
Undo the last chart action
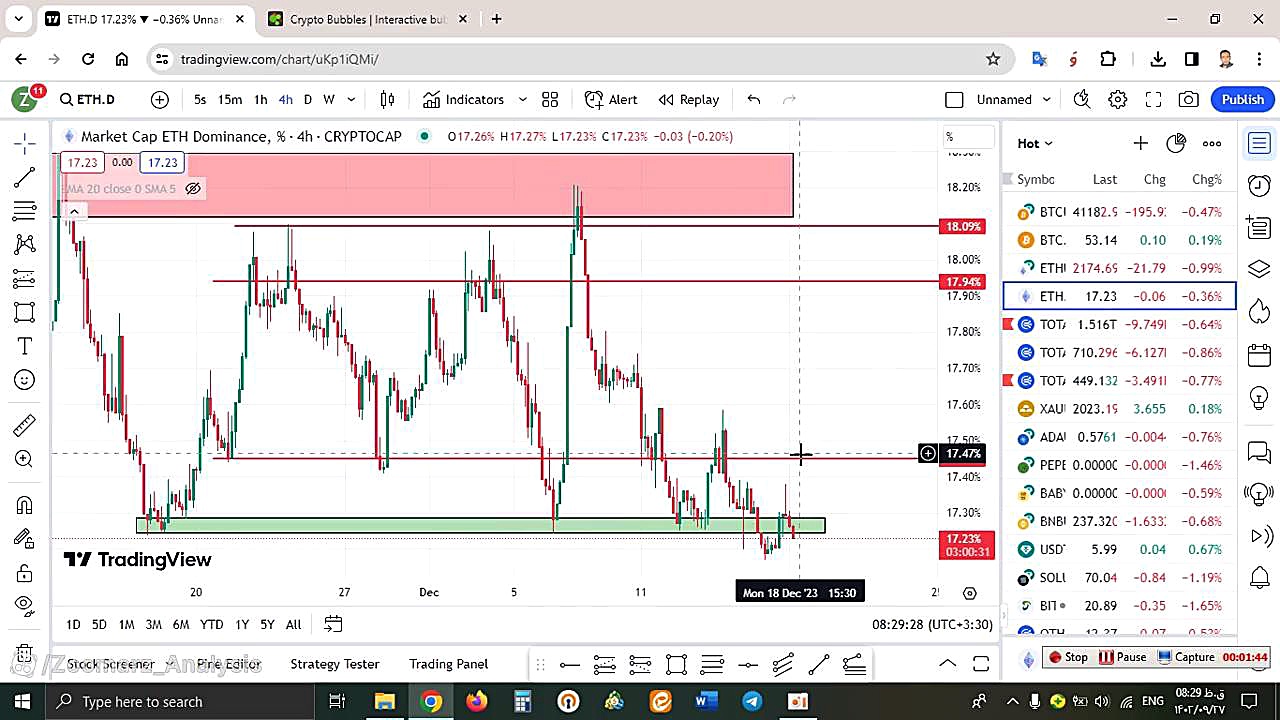pyautogui.click(x=754, y=99)
